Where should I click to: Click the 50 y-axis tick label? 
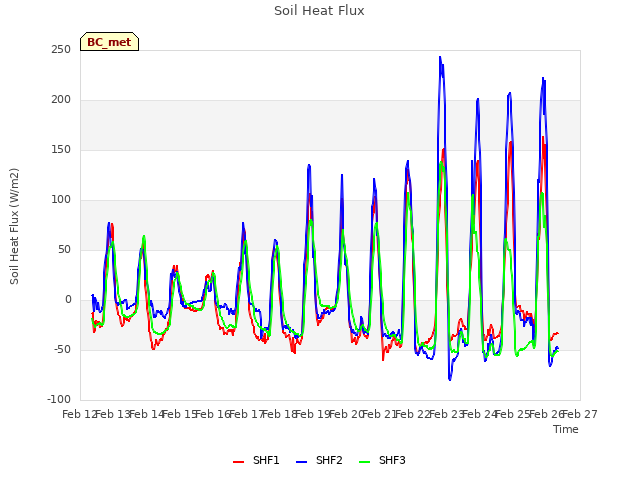pyautogui.click(x=64, y=250)
